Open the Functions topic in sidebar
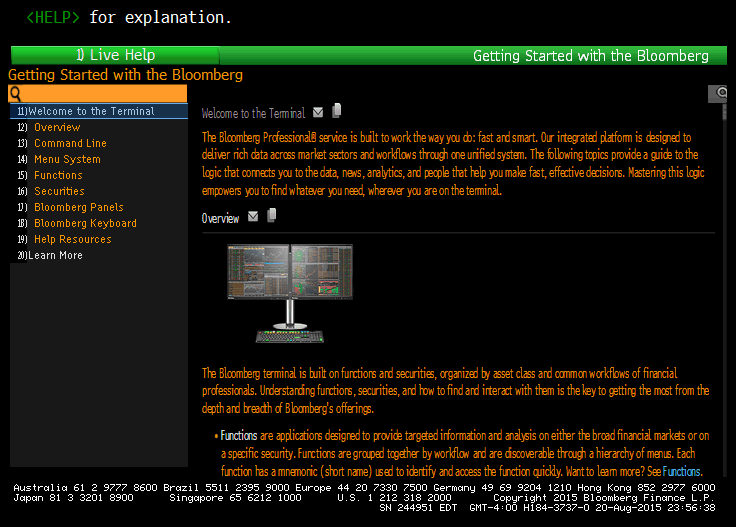Image resolution: width=736 pixels, height=527 pixels. click(x=58, y=175)
